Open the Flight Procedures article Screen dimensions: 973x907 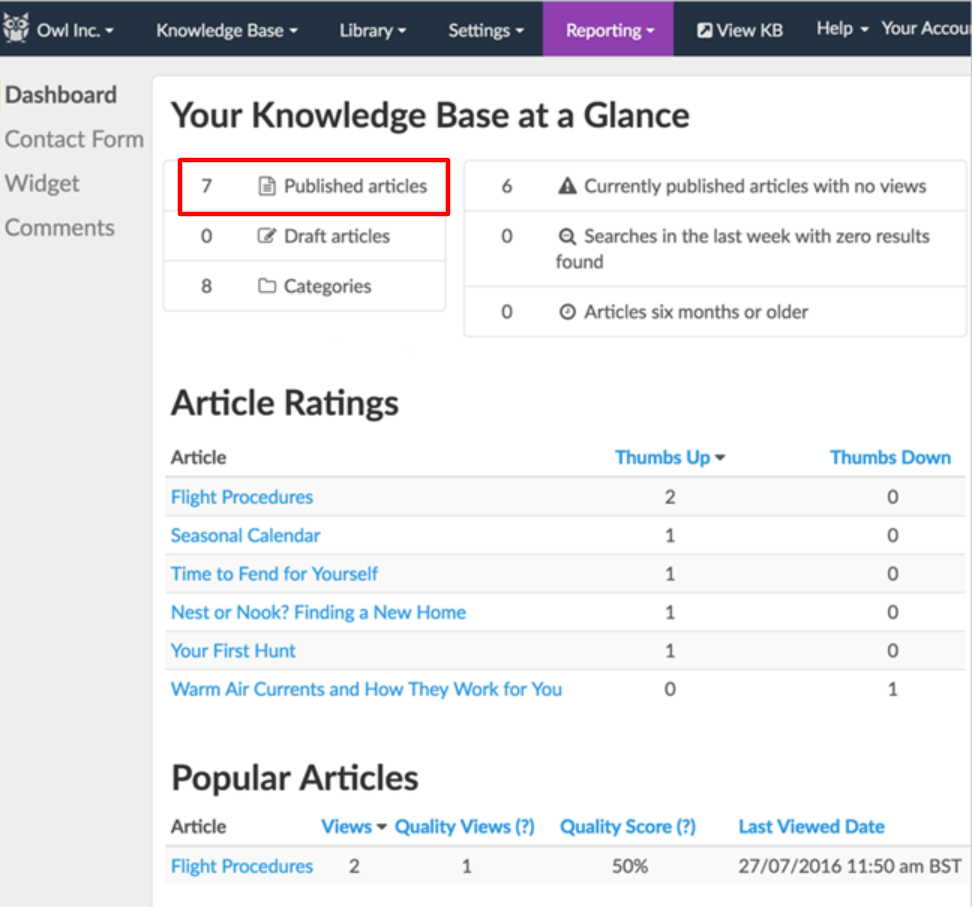pos(242,497)
